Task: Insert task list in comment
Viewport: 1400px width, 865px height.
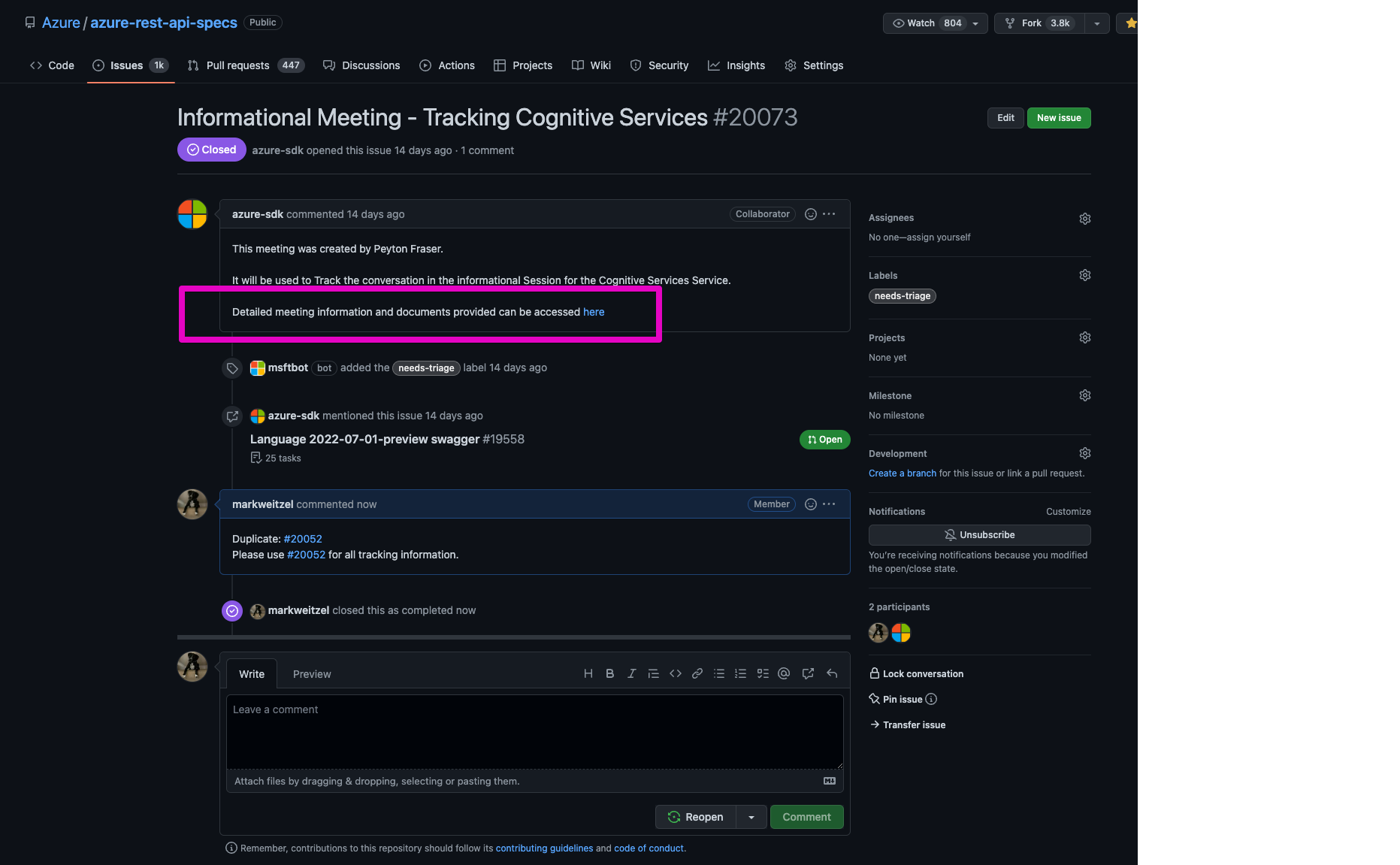Action: (x=762, y=674)
